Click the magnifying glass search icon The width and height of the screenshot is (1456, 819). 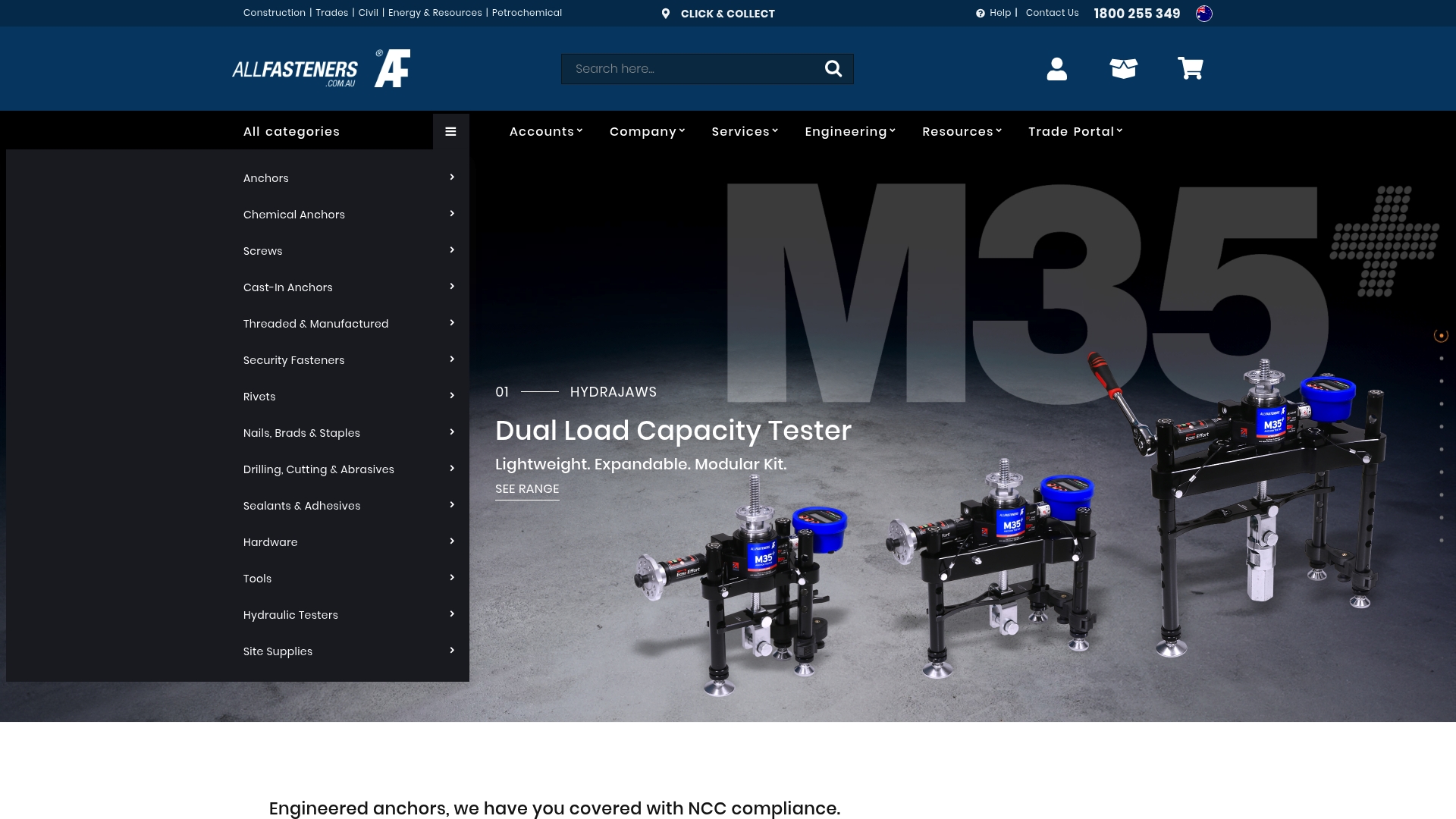click(833, 68)
